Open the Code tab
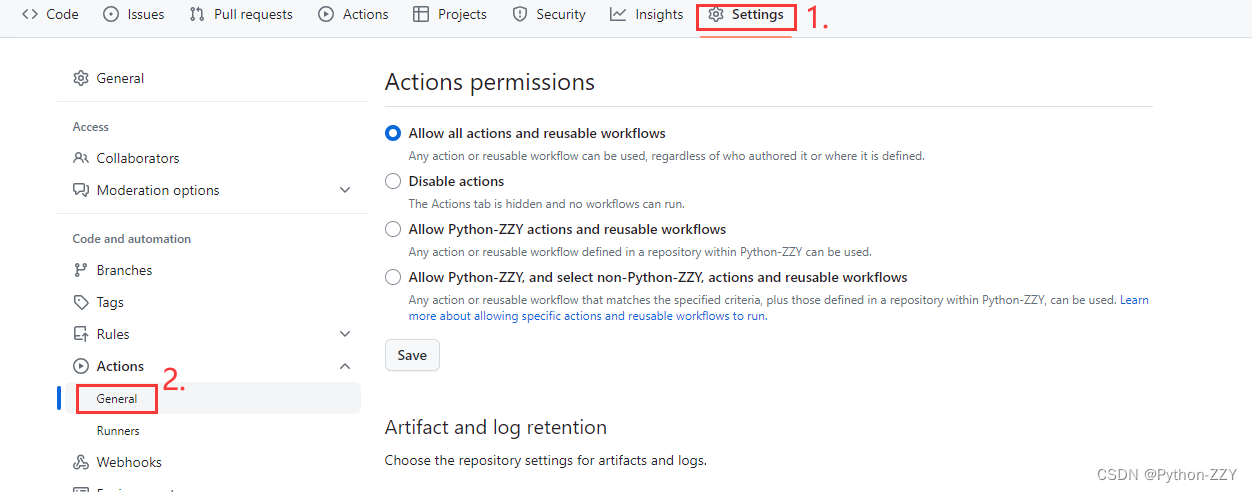 coord(50,14)
